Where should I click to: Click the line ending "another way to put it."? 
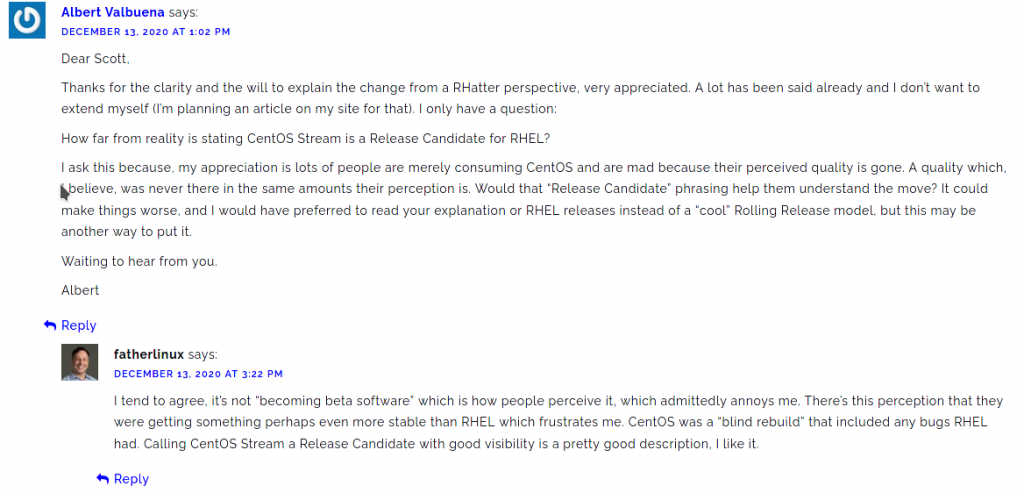click(127, 232)
